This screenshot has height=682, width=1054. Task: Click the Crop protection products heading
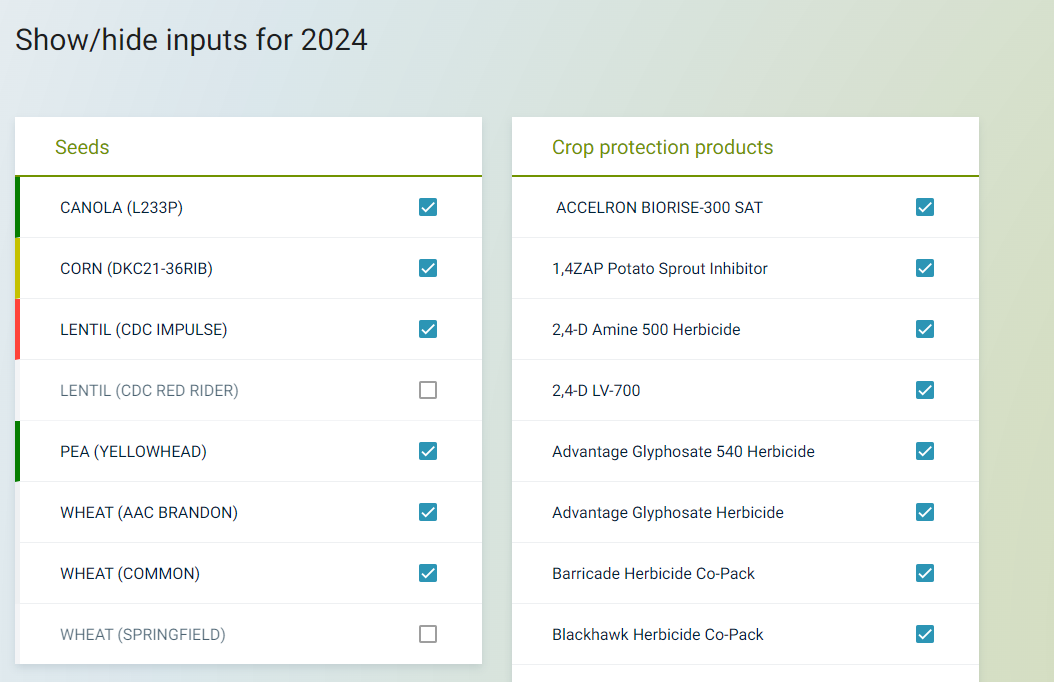(662, 147)
